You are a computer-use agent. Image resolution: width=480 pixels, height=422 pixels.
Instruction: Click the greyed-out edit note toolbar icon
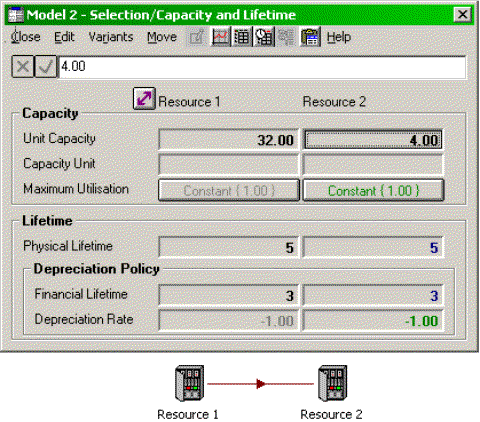(196, 37)
